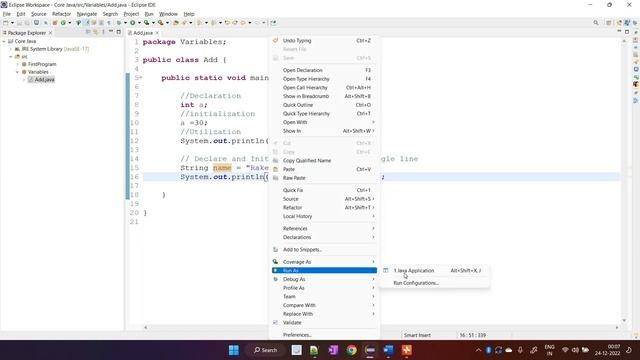Screen dimensions: 640x360
Task: Expand the JRE System Library node
Action: (11, 49)
